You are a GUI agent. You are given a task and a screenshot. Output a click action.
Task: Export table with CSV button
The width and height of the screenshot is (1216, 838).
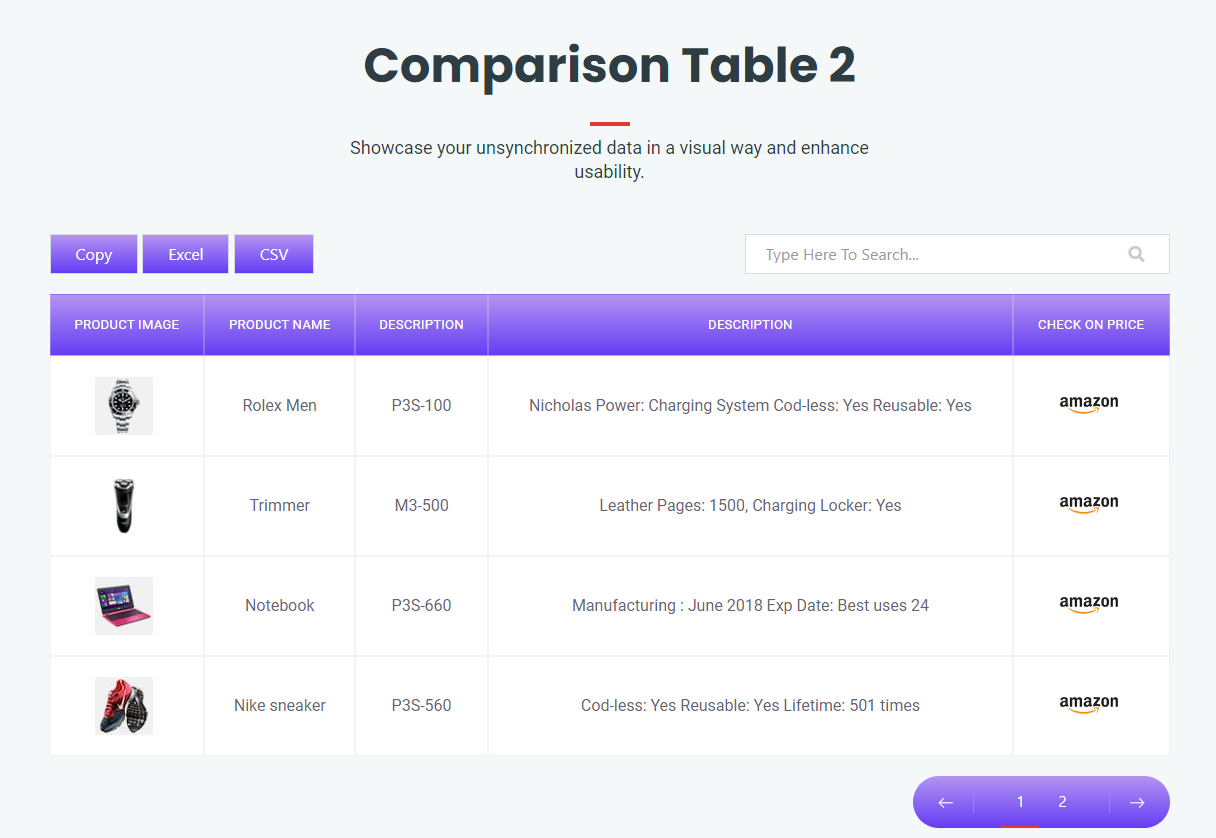click(x=274, y=254)
